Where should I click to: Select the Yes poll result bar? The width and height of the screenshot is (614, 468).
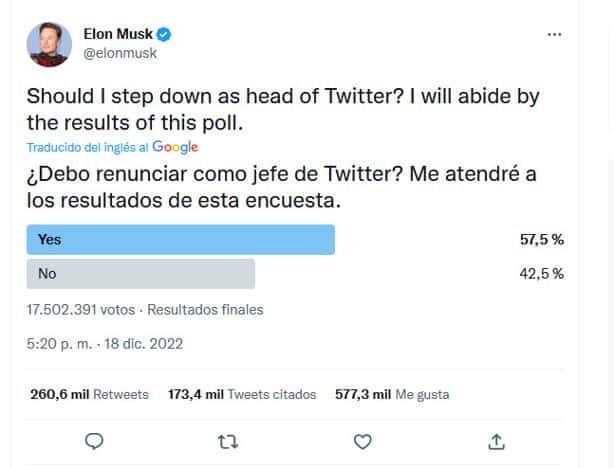(181, 240)
